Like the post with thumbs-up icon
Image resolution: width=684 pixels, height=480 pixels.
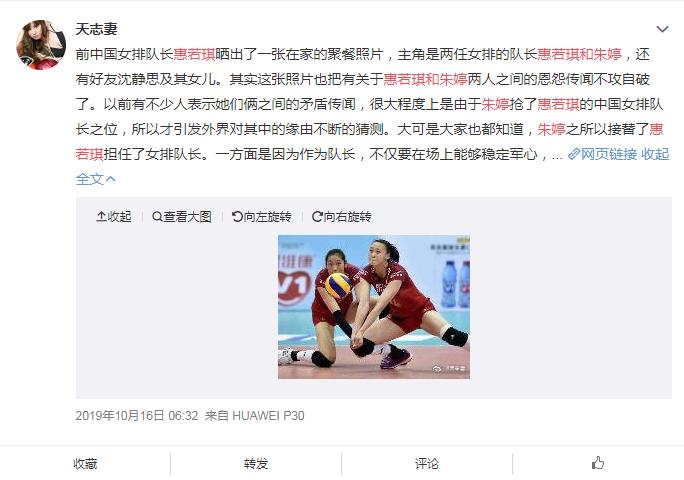[x=598, y=463]
